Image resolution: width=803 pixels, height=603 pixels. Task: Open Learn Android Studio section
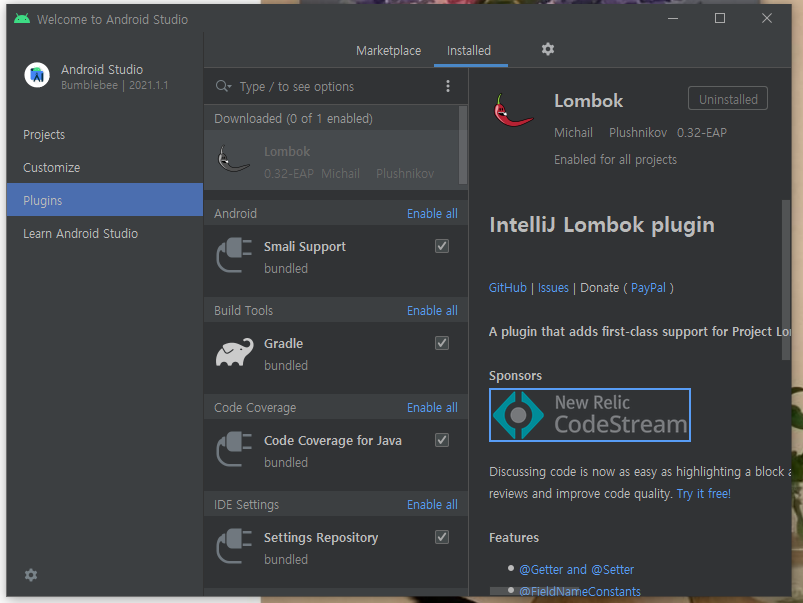click(x=105, y=234)
